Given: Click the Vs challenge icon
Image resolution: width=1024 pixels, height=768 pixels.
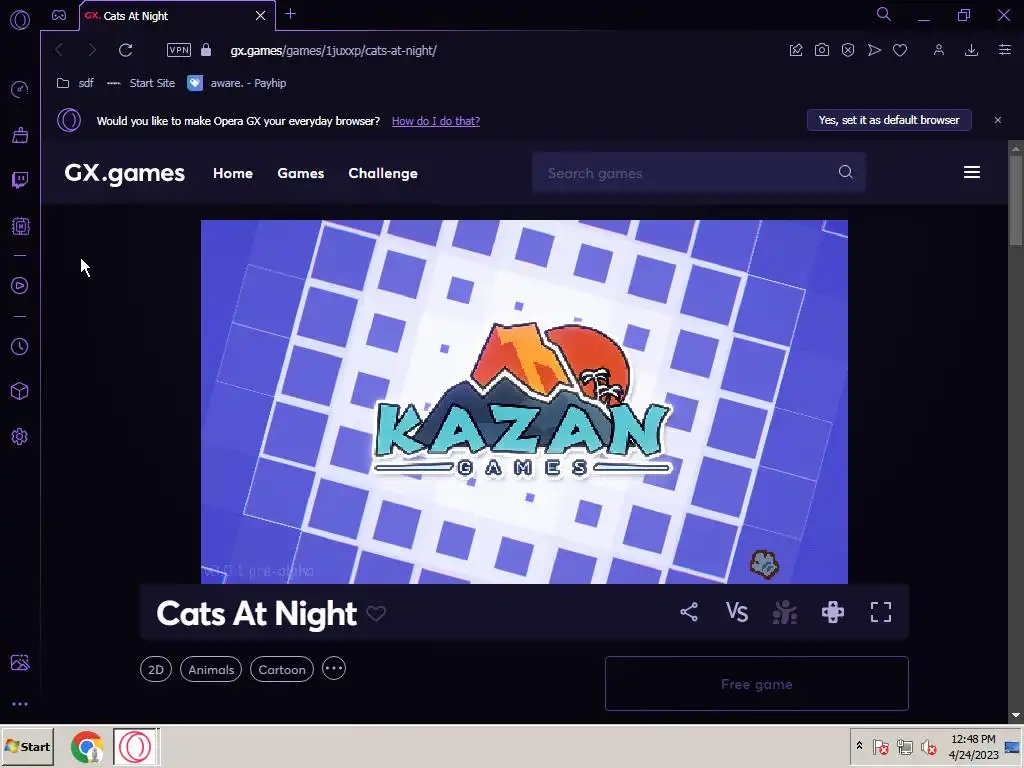Looking at the screenshot, I should [737, 612].
